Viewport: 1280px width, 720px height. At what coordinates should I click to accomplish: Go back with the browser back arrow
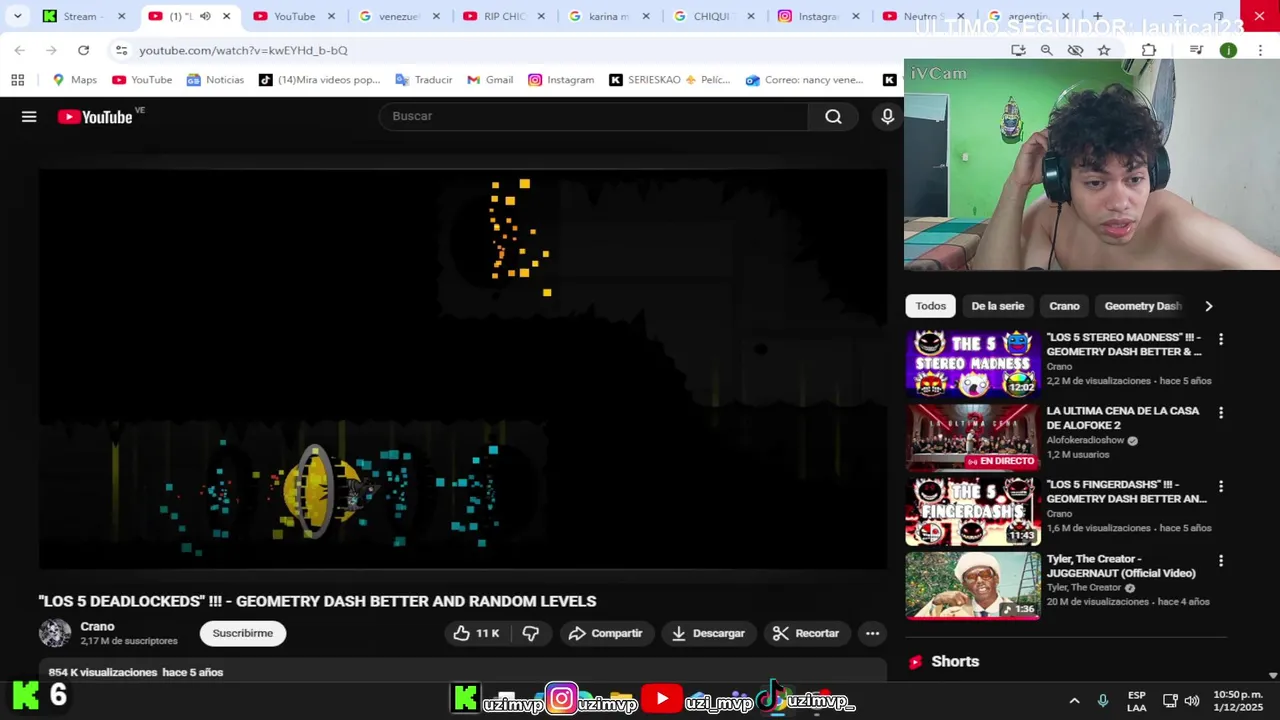click(x=20, y=50)
